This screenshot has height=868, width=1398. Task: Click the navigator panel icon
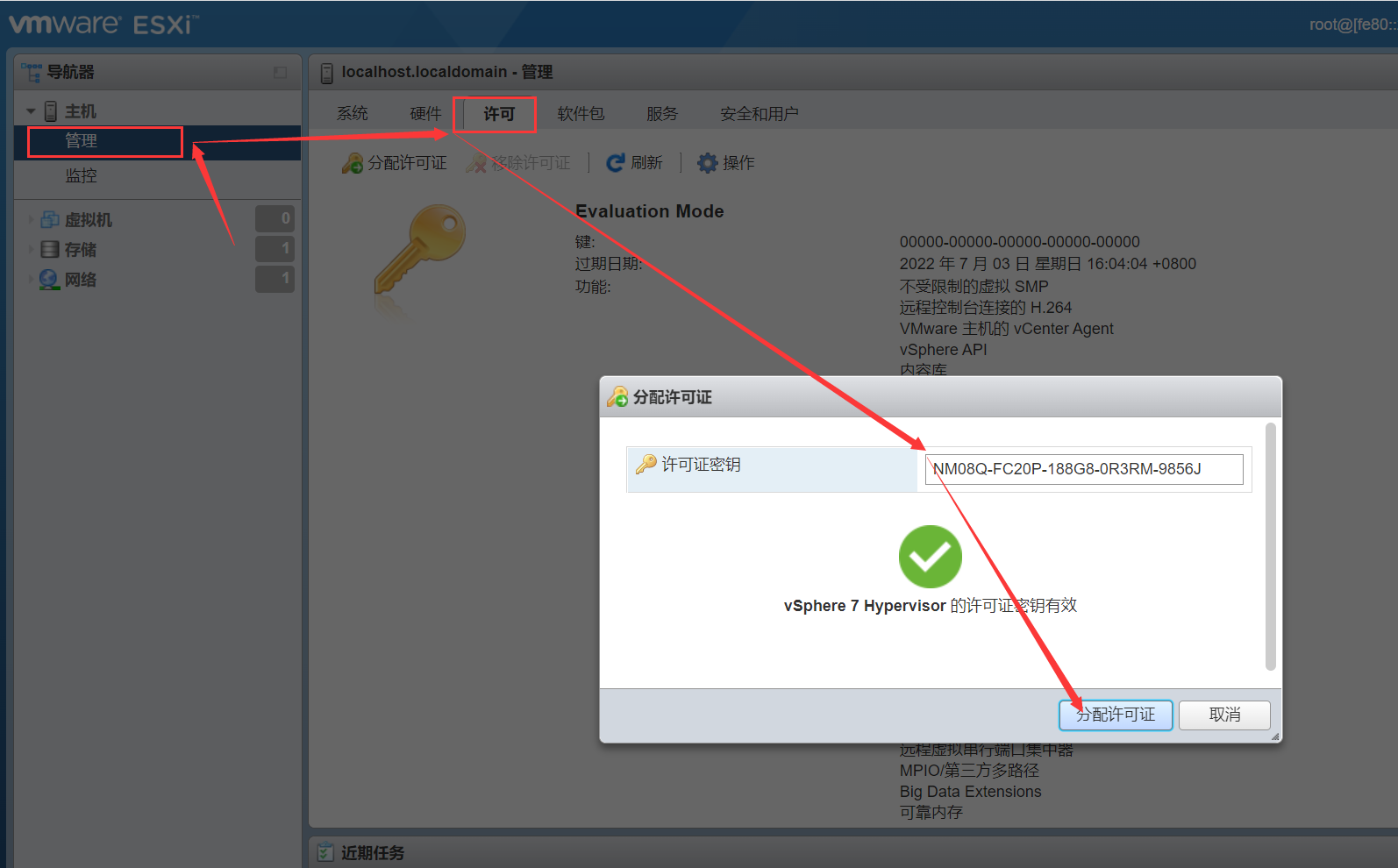pyautogui.click(x=32, y=72)
